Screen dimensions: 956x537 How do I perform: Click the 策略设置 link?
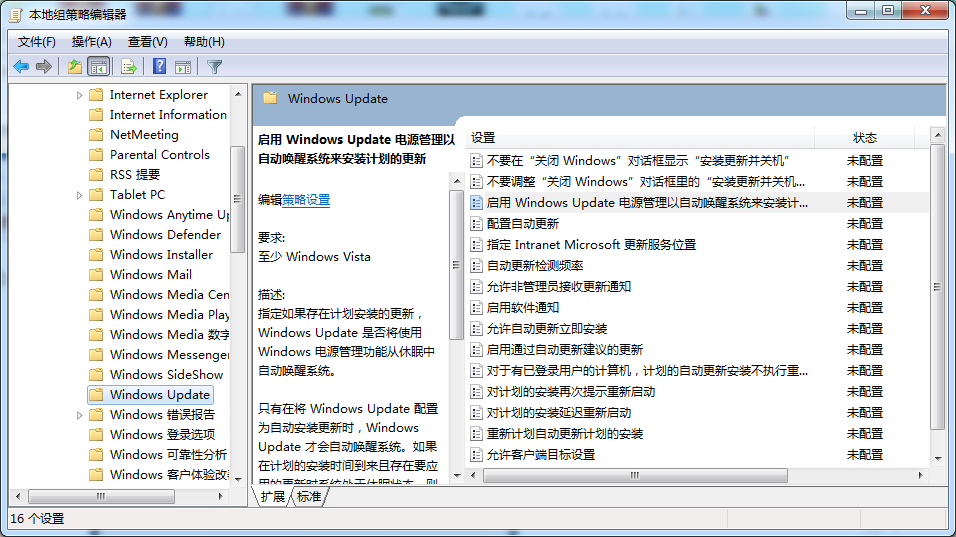tap(306, 200)
